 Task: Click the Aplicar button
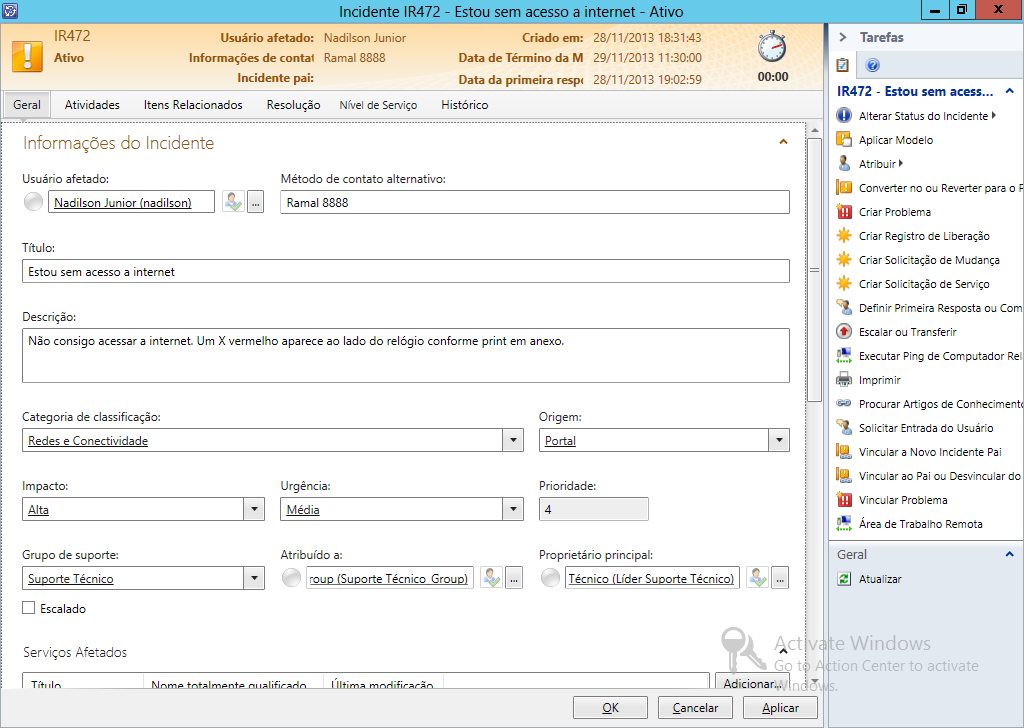click(x=780, y=708)
